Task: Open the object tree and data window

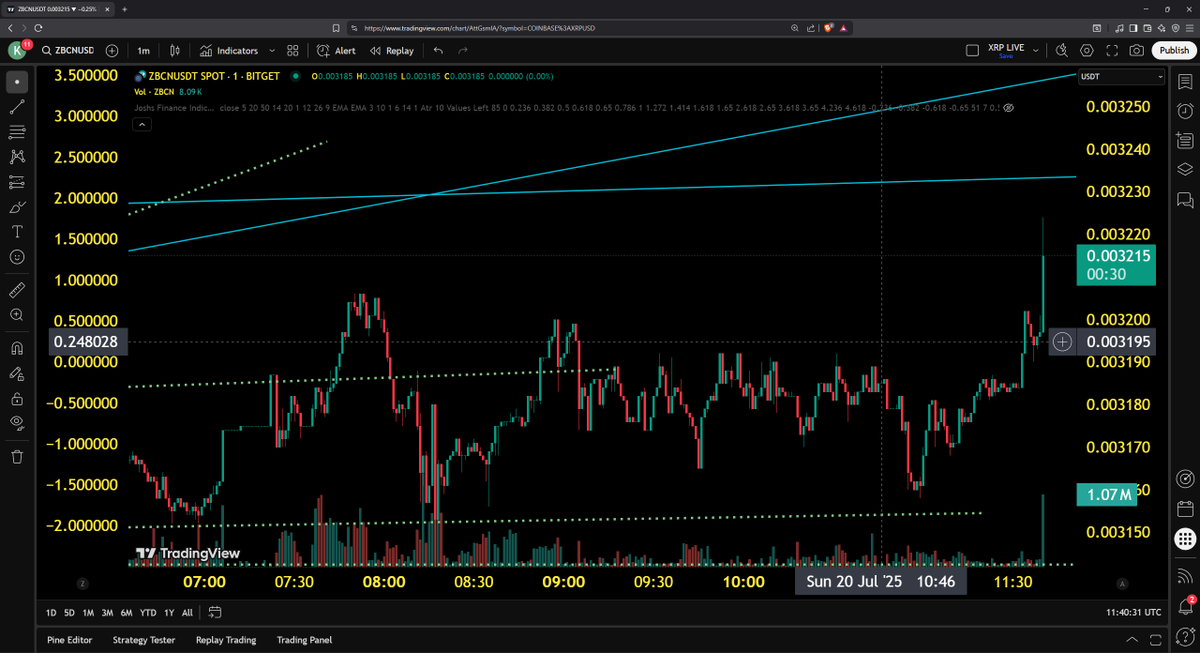Action: point(1185,169)
